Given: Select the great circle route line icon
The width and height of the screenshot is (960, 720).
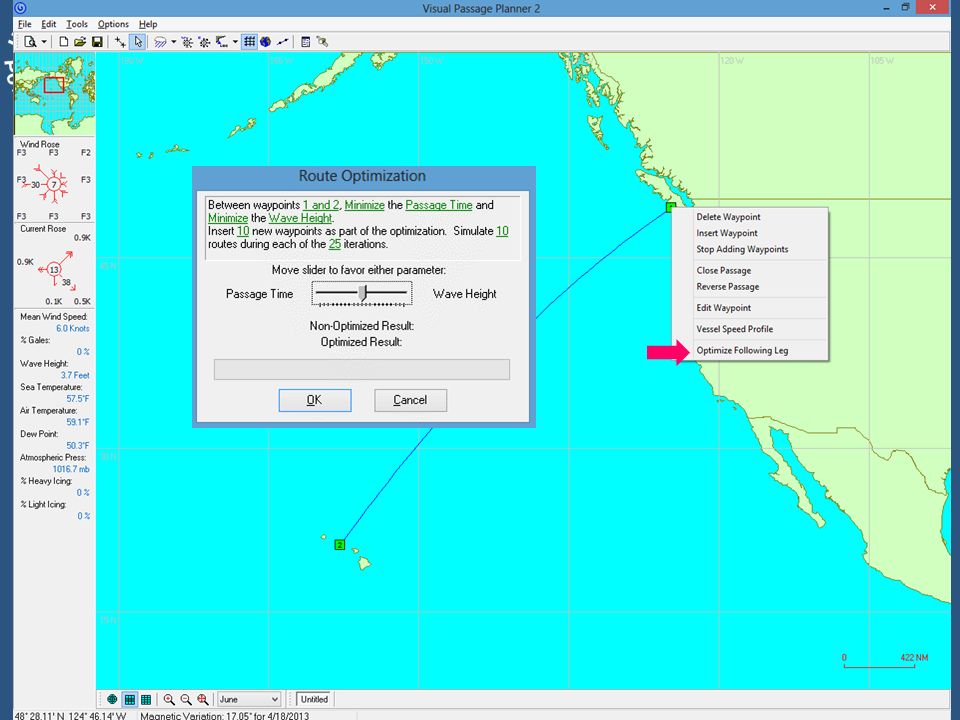Looking at the screenshot, I should coord(283,42).
